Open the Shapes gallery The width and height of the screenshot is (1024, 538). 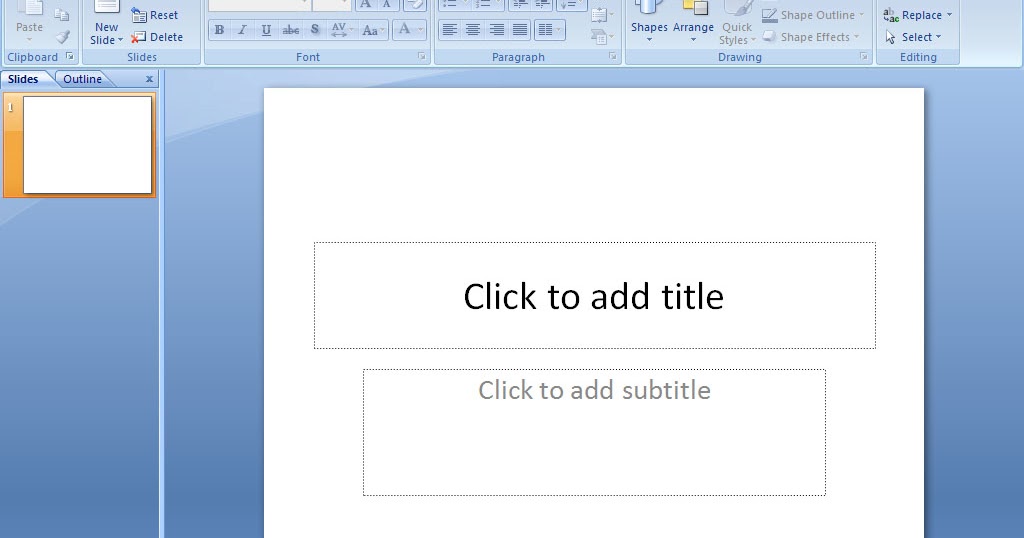point(649,23)
